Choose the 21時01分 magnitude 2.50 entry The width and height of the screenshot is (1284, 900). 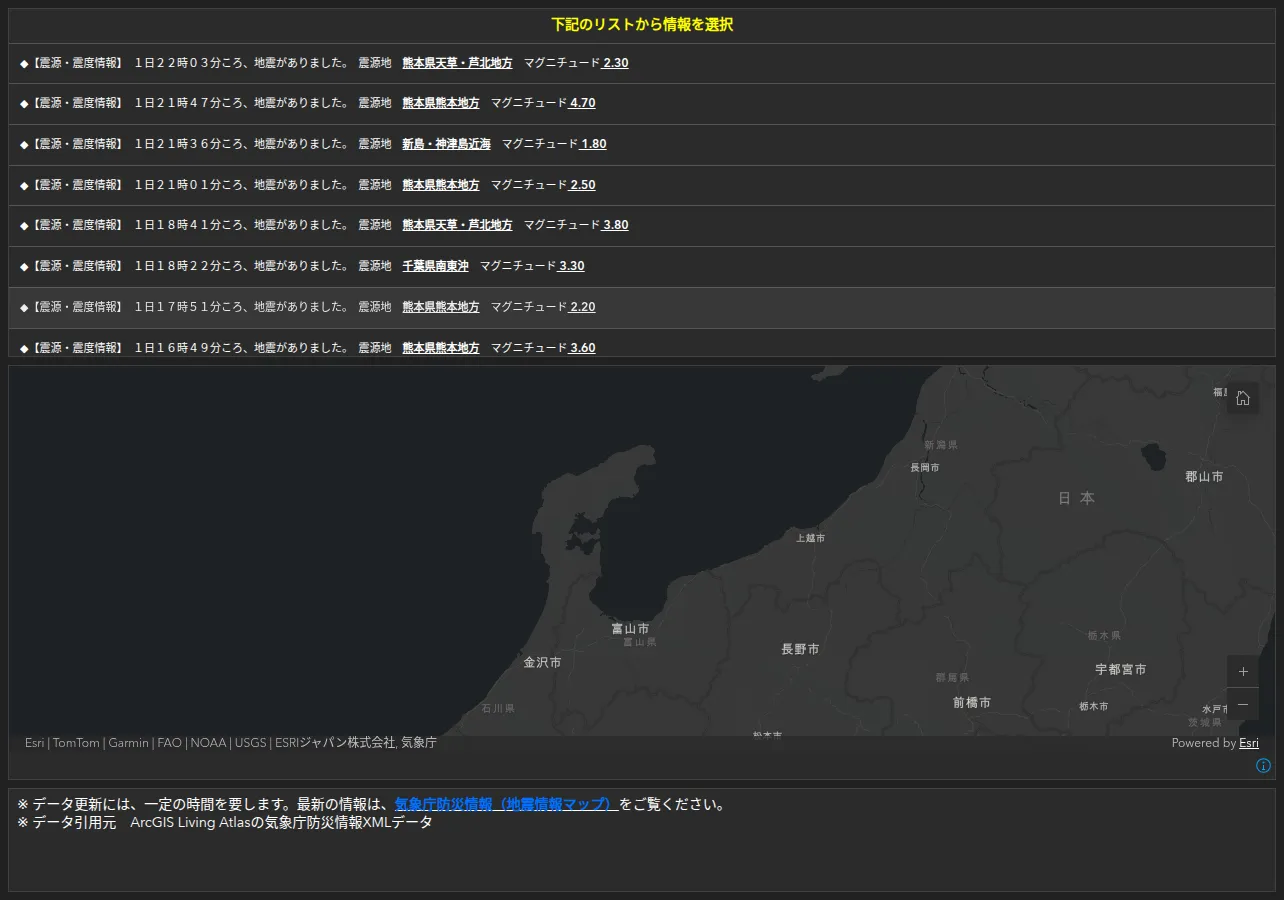point(642,185)
